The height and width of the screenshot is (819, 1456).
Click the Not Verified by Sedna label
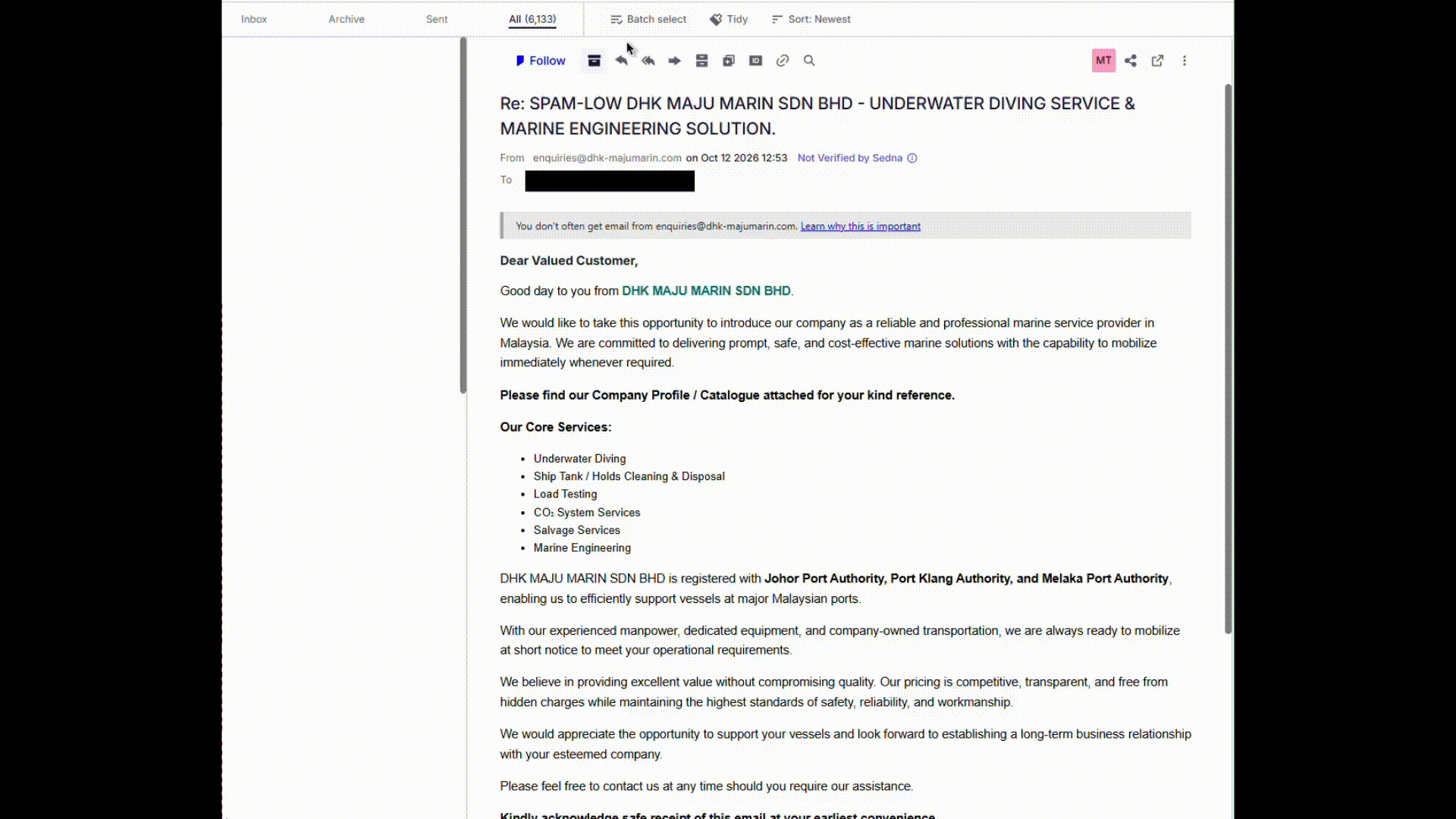point(849,158)
